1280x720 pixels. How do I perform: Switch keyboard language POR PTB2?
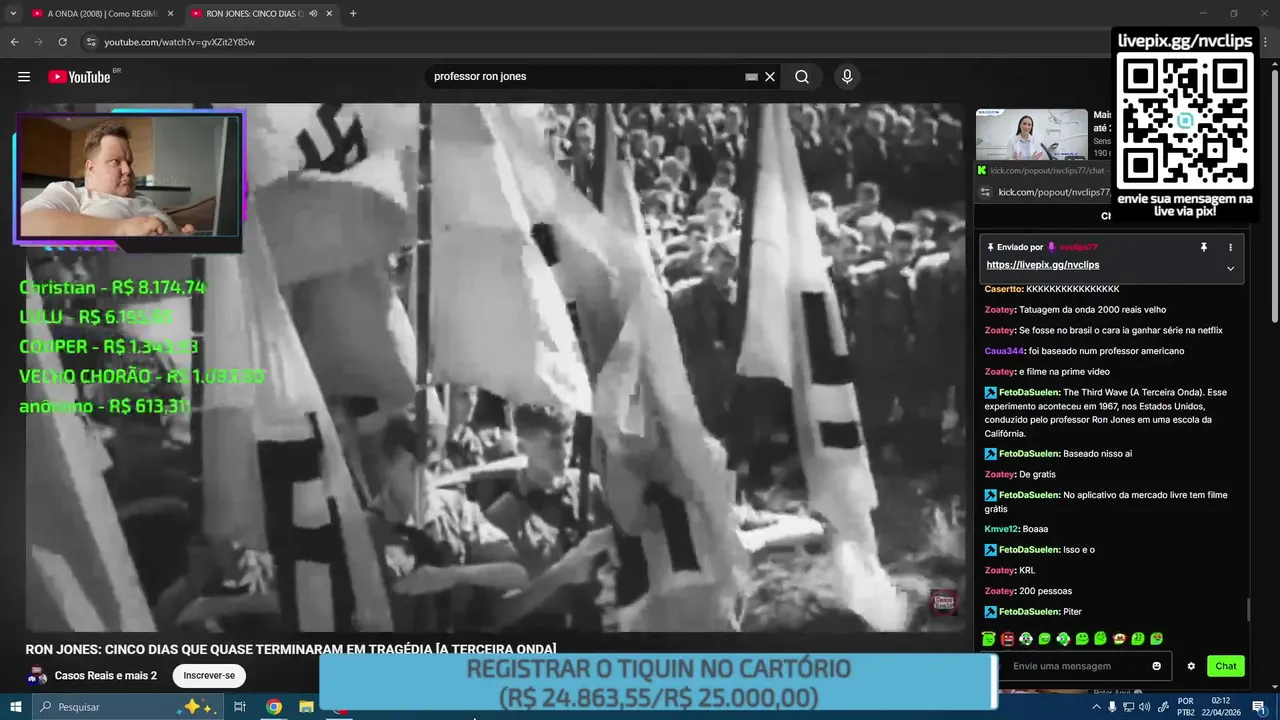tap(1186, 707)
